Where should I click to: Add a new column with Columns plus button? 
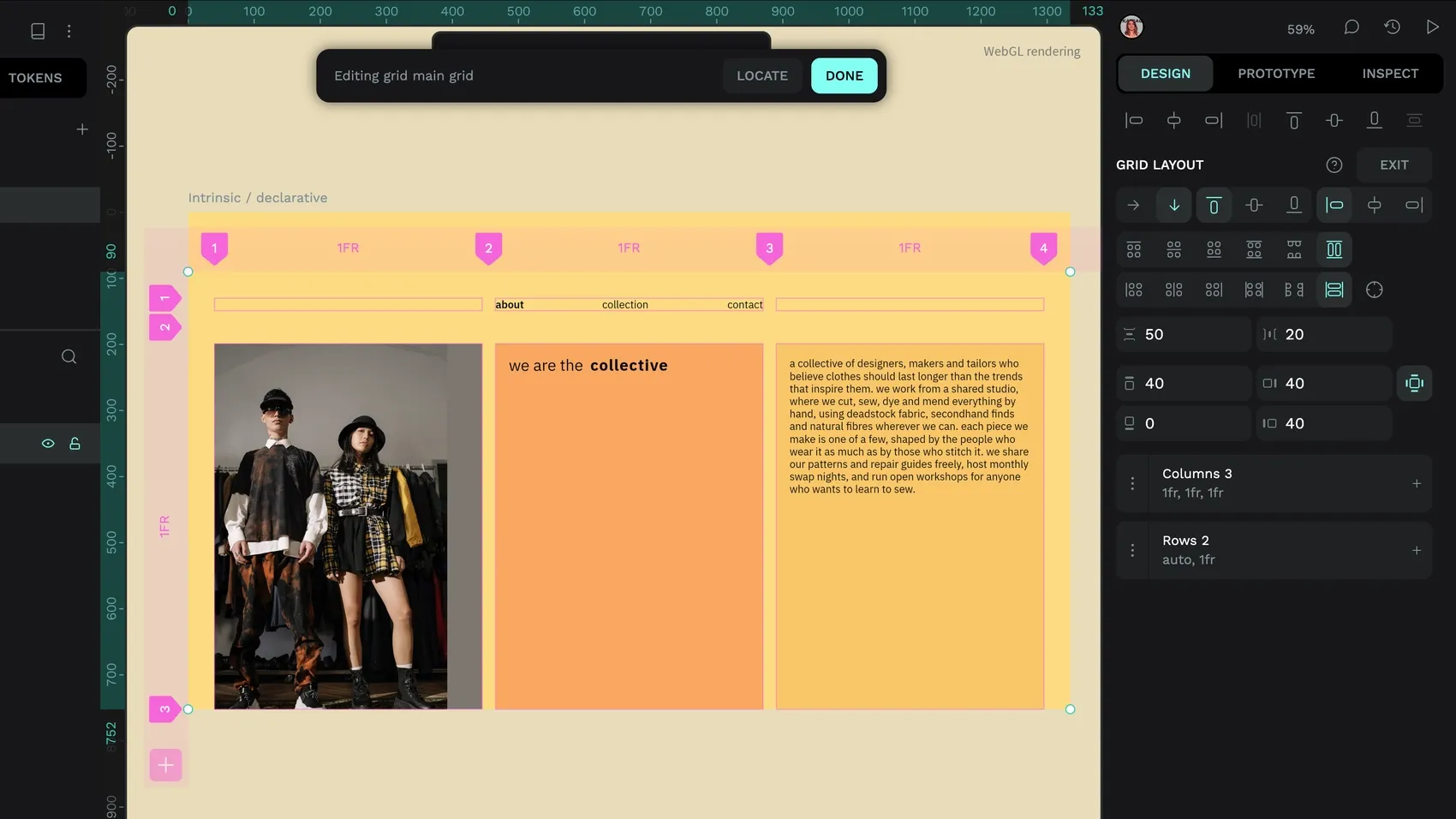[1417, 483]
